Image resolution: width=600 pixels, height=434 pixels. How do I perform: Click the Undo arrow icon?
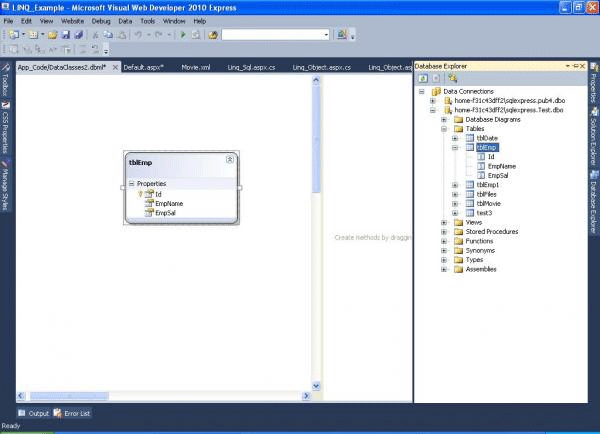pyautogui.click(x=138, y=35)
